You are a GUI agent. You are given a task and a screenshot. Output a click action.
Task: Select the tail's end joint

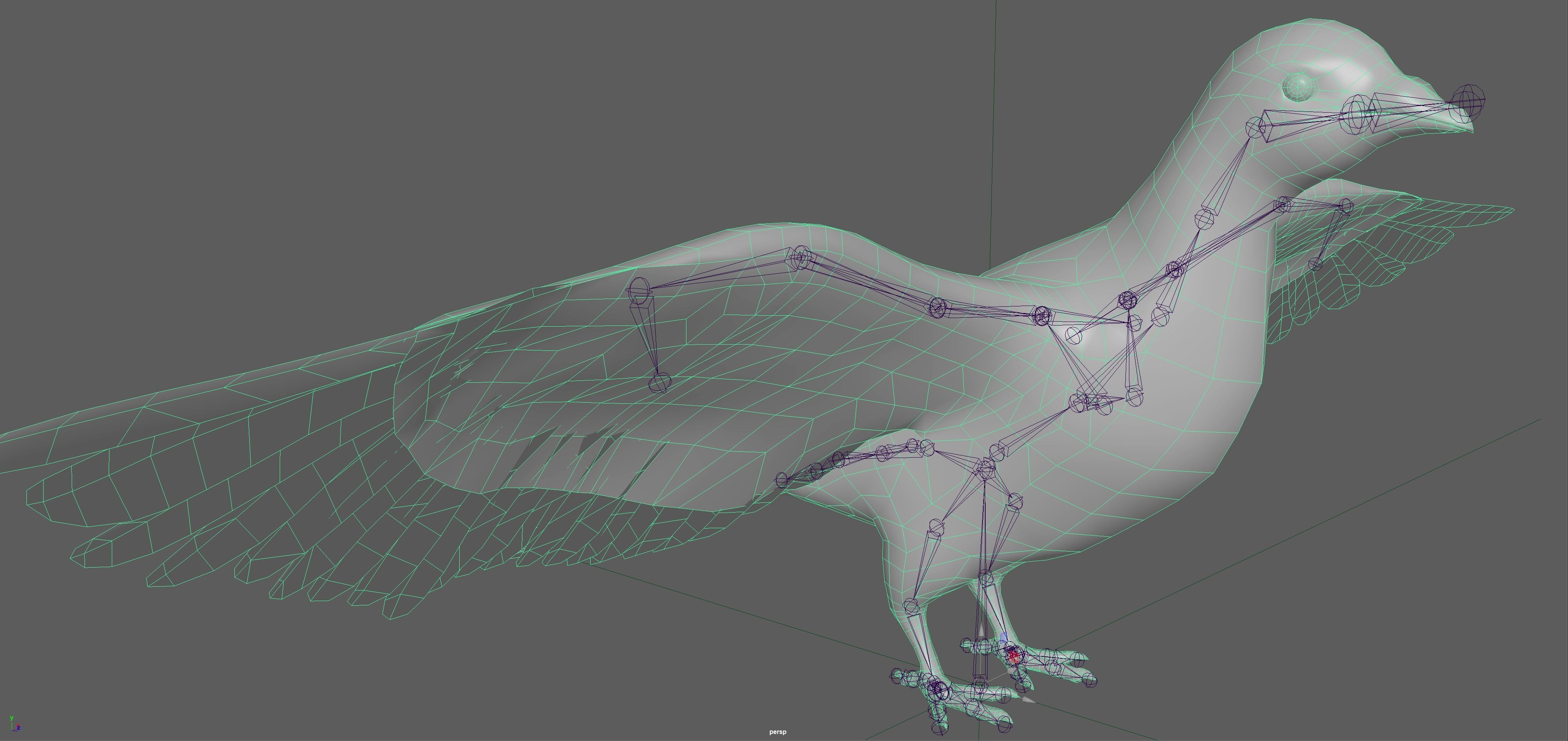781,480
